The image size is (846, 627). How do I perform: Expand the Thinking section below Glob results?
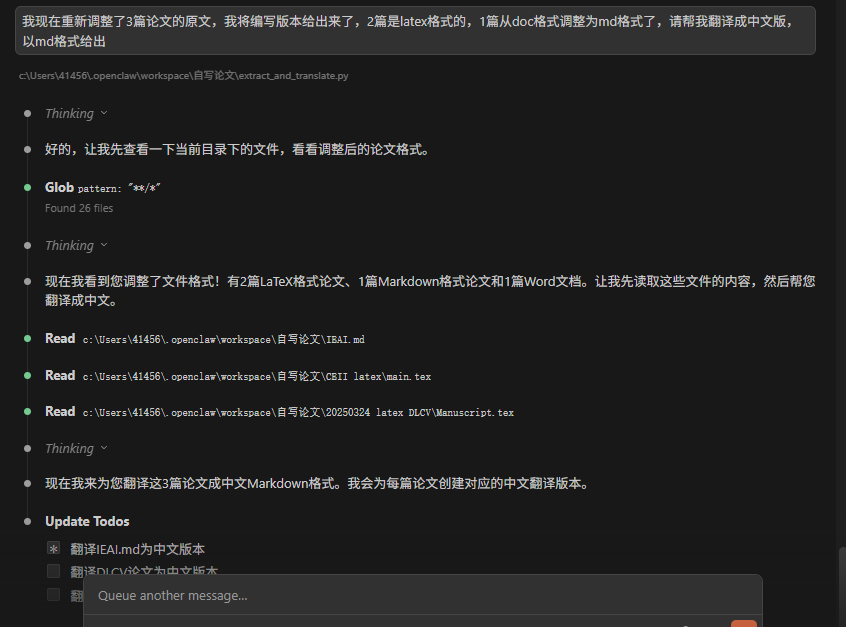pyautogui.click(x=104, y=246)
